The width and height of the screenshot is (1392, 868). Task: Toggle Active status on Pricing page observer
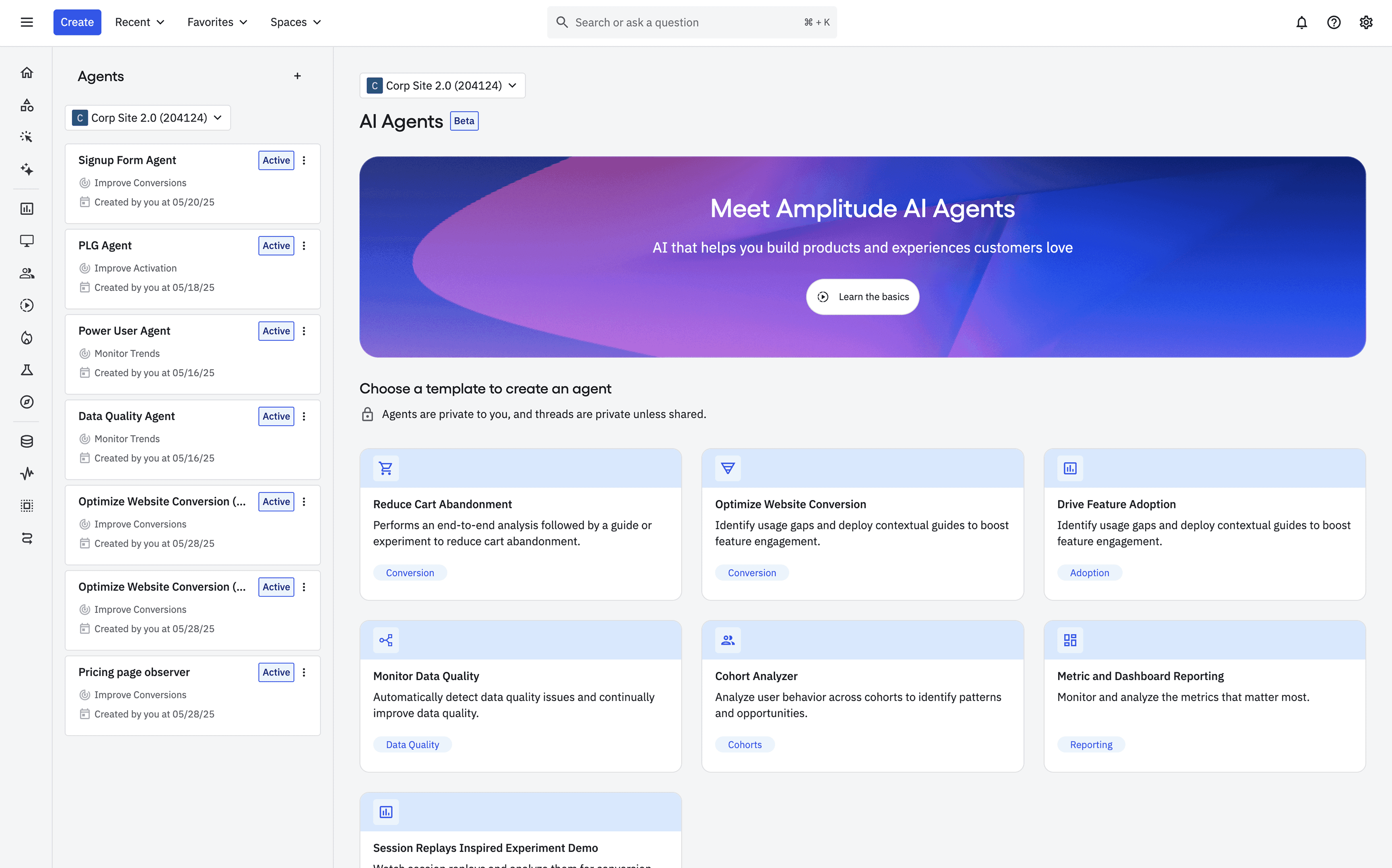pyautogui.click(x=276, y=672)
